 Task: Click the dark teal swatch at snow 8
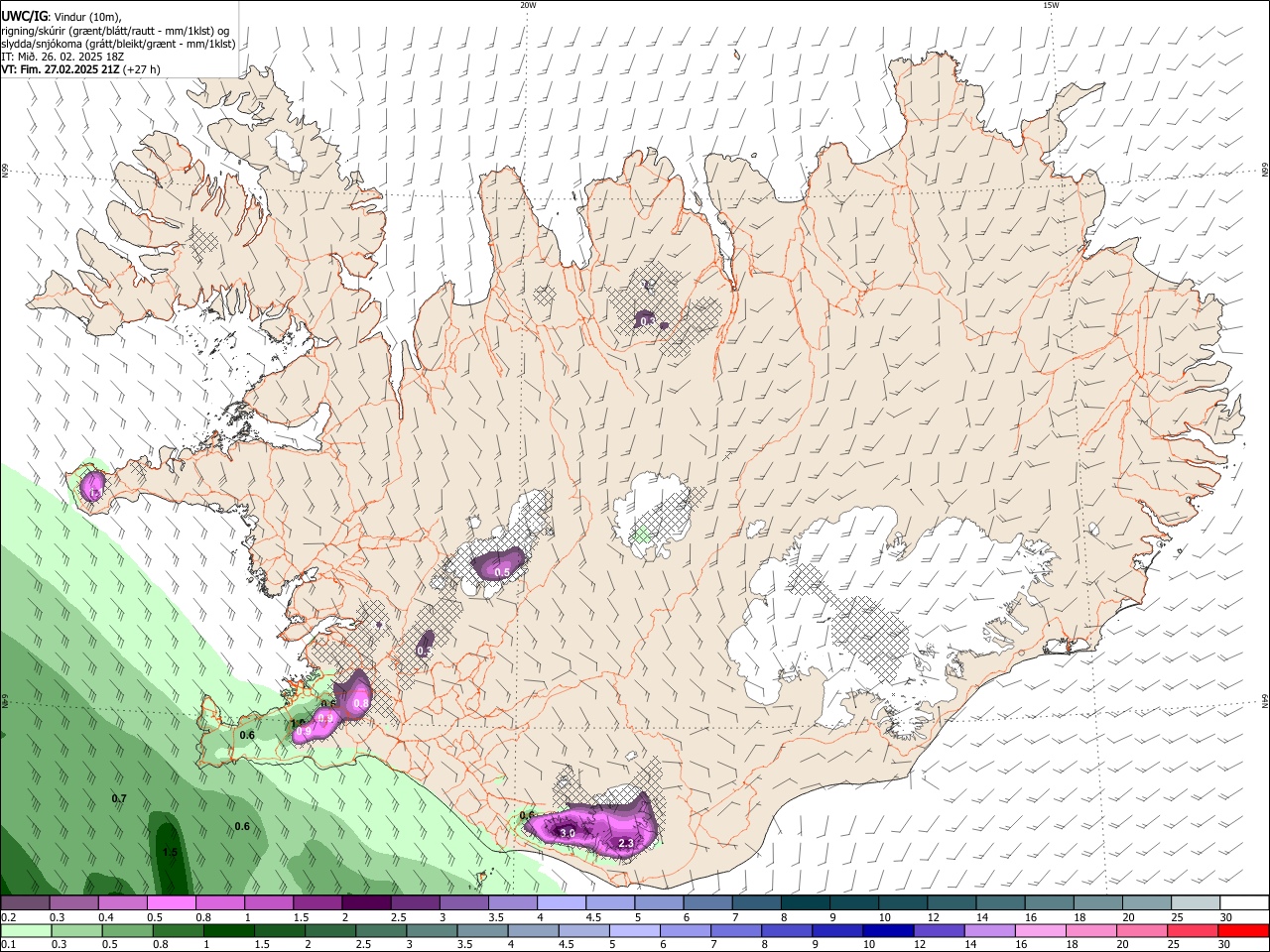click(x=805, y=903)
